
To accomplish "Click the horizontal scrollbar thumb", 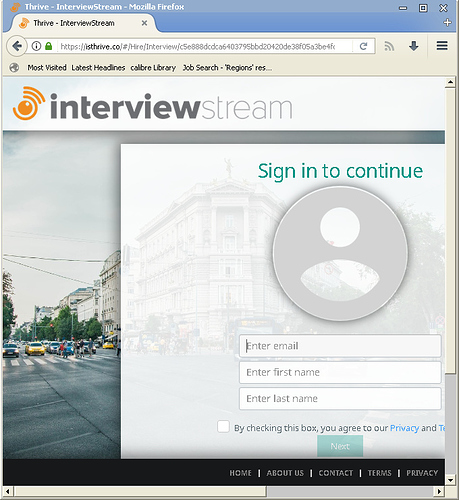I will (140, 491).
